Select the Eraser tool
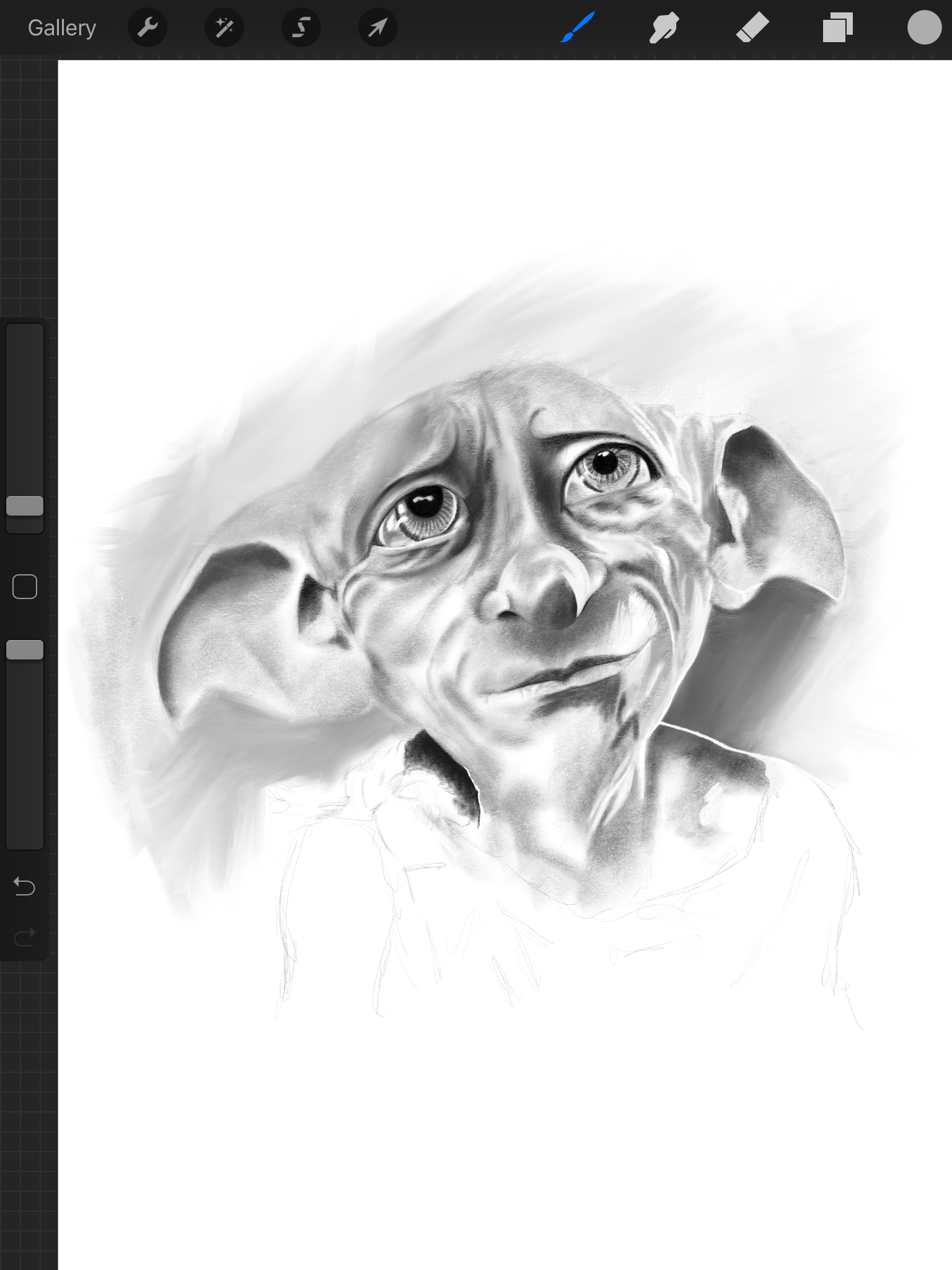The height and width of the screenshot is (1270, 952). pos(752,28)
